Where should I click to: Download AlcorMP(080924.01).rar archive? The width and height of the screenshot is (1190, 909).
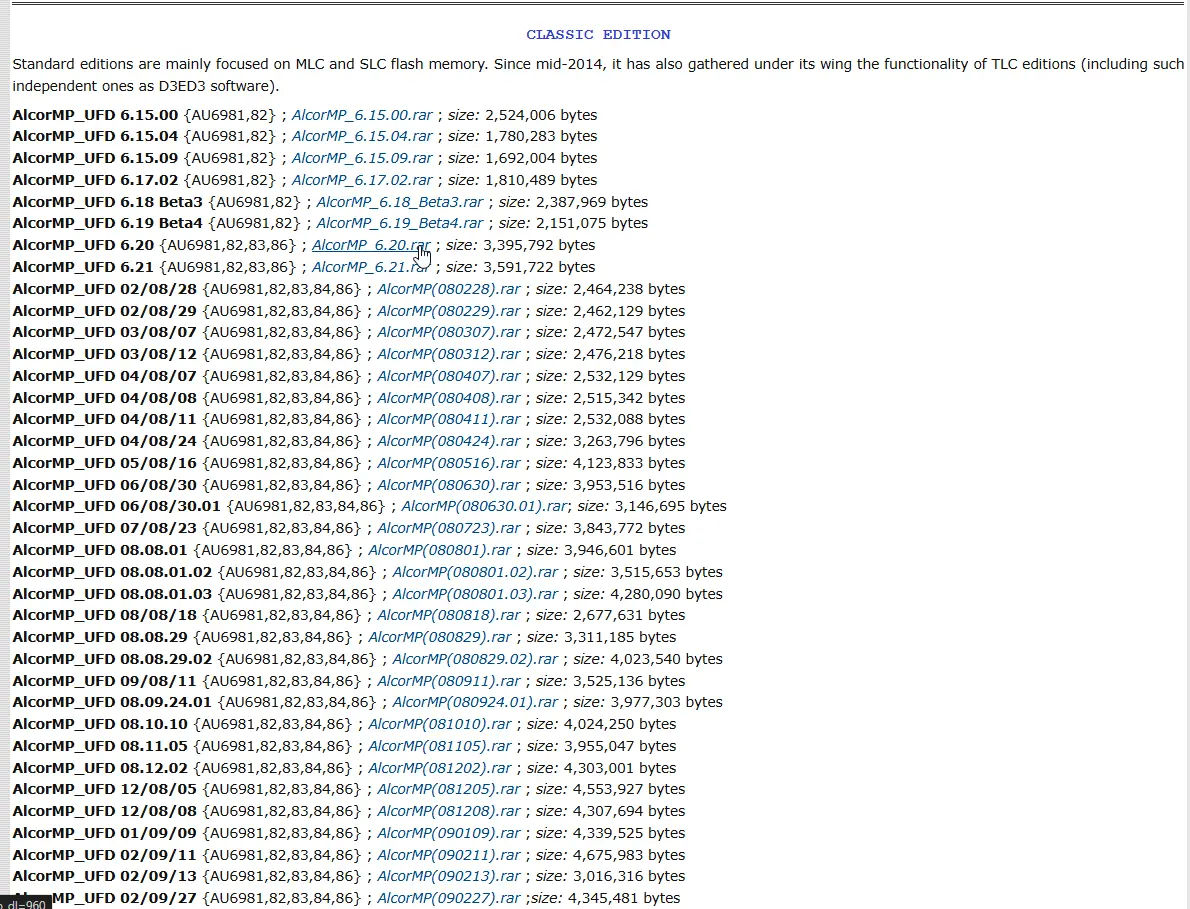[x=475, y=703]
